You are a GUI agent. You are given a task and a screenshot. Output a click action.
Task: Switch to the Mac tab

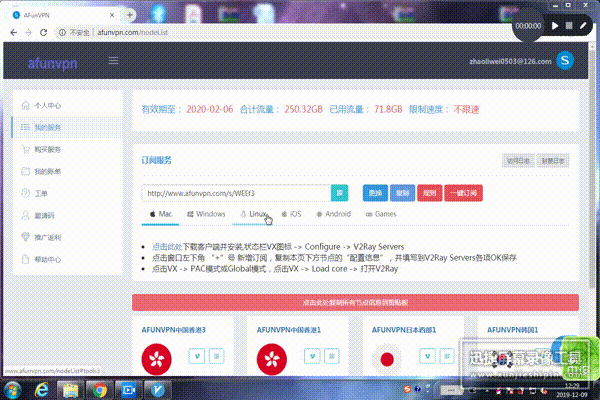point(160,214)
